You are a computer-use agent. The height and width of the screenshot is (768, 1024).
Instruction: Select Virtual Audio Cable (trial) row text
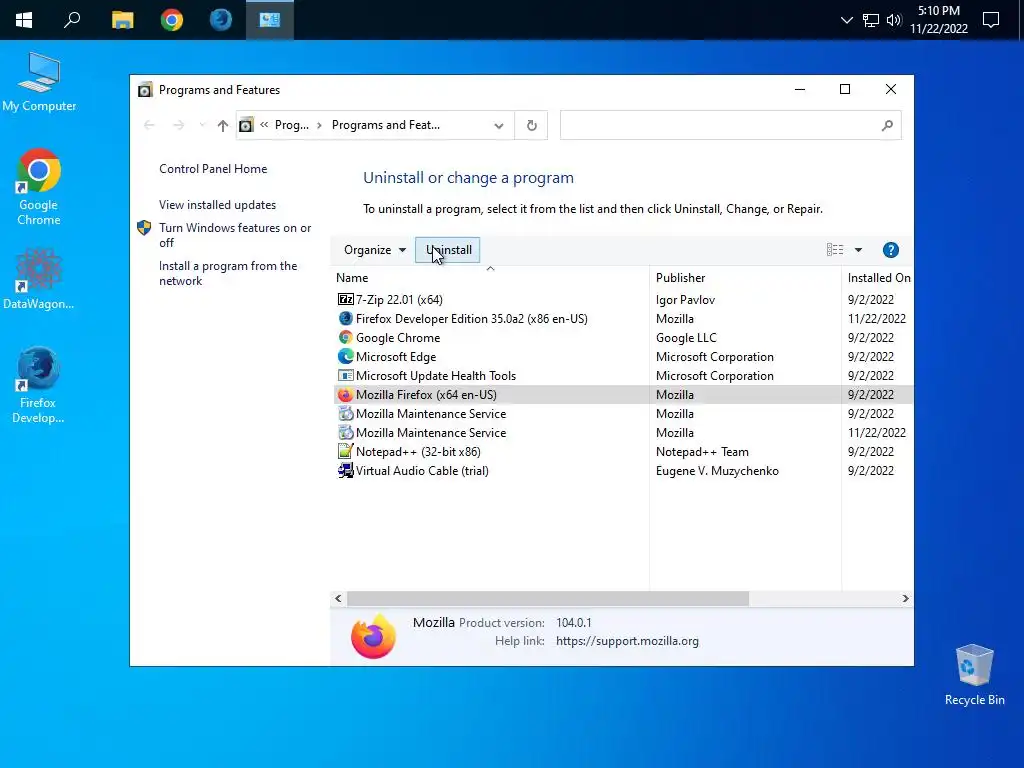pos(422,470)
